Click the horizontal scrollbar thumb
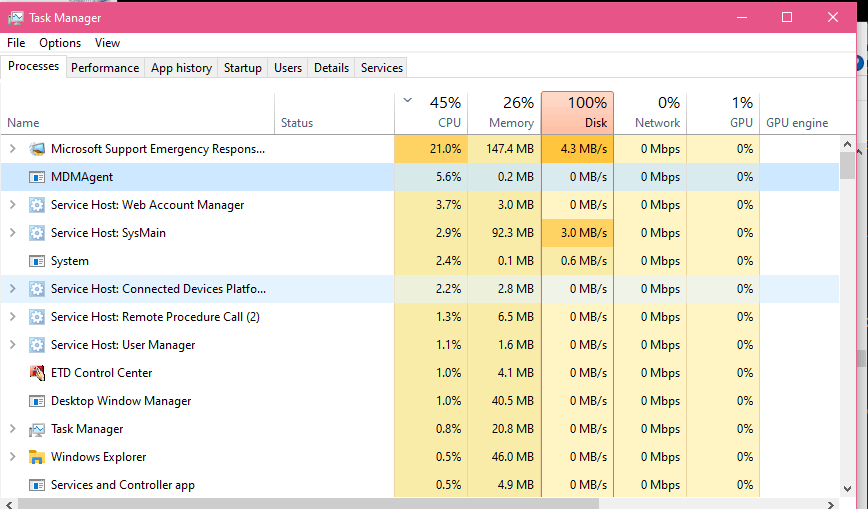The height and width of the screenshot is (509, 868). (x=308, y=504)
